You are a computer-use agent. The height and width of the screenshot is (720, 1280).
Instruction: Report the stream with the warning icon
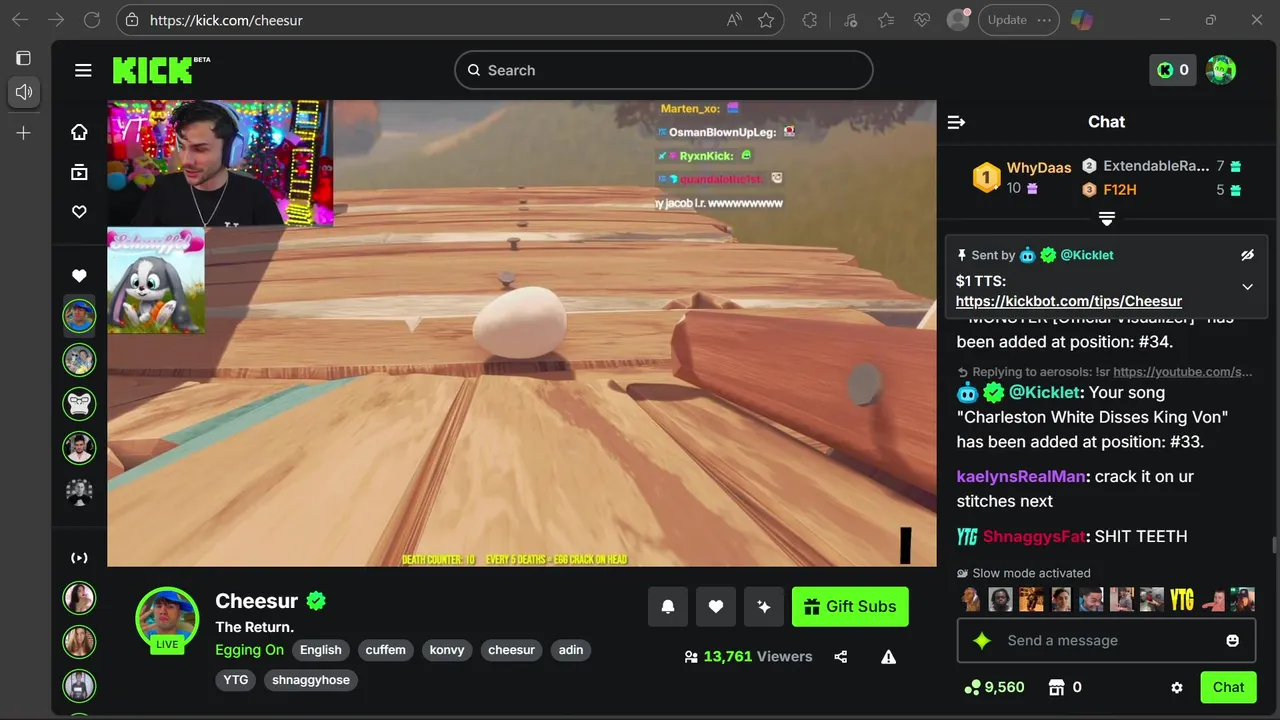coord(888,657)
